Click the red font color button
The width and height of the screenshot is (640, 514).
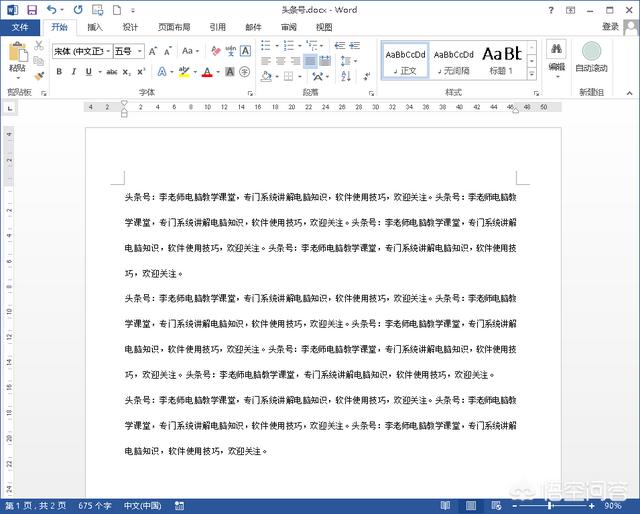pyautogui.click(x=207, y=72)
